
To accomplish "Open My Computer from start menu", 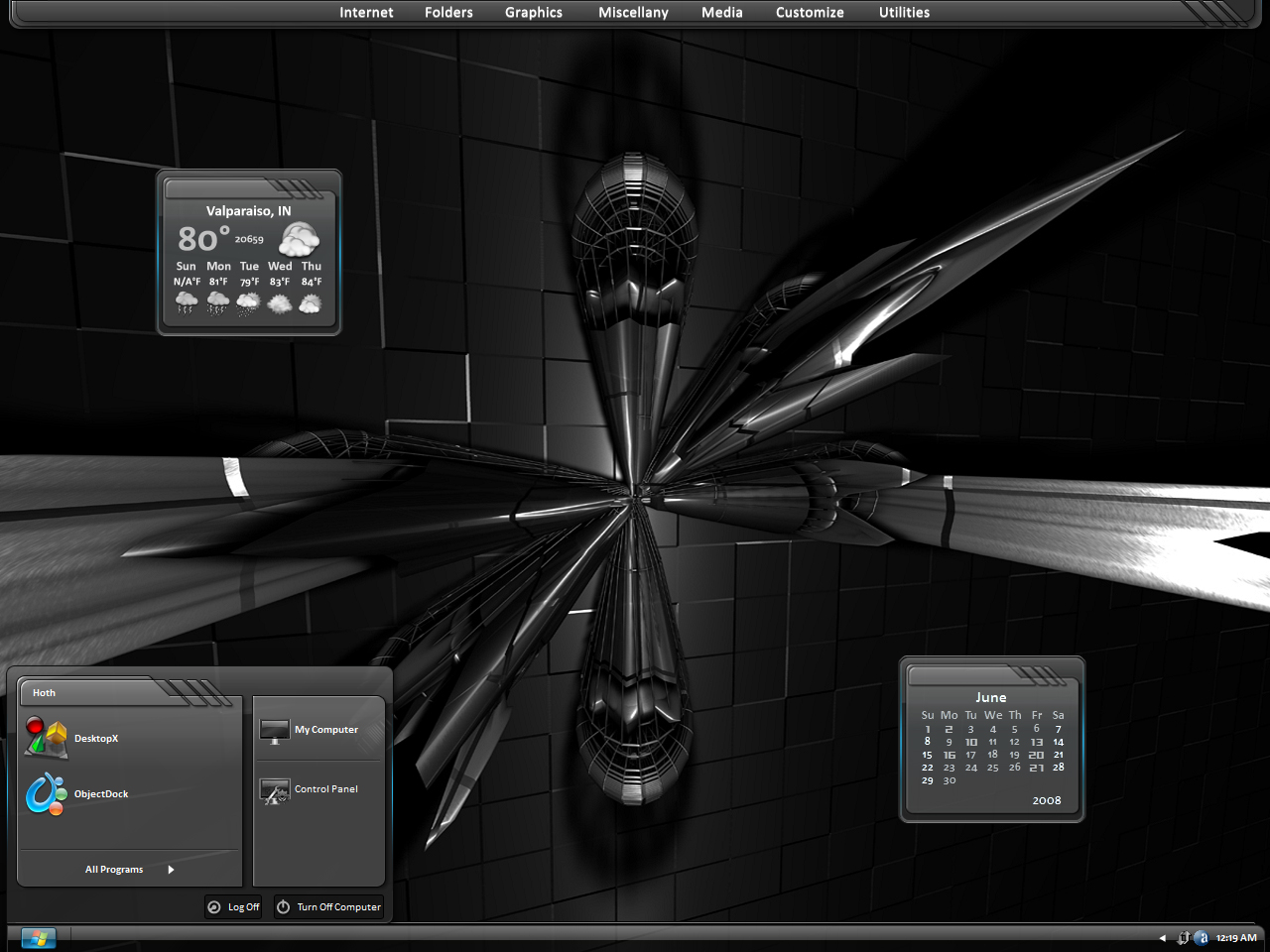I will [x=310, y=730].
